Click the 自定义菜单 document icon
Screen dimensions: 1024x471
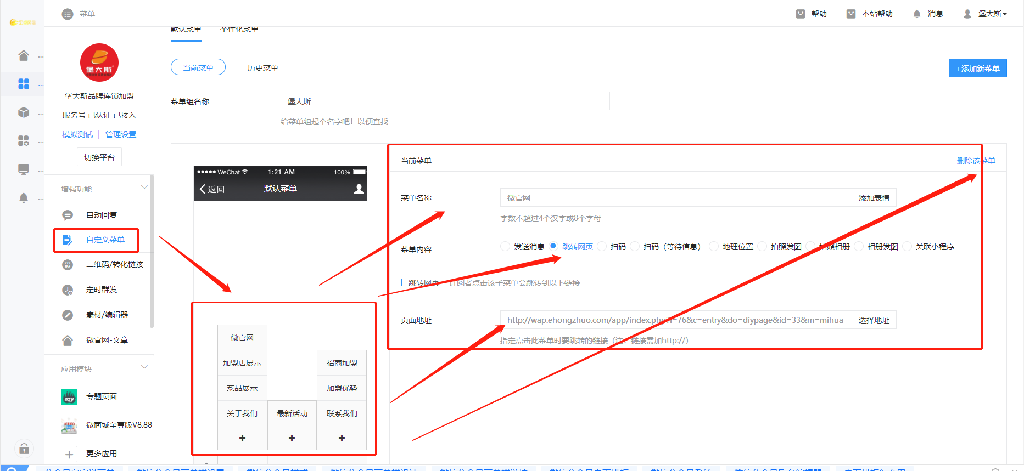point(67,240)
